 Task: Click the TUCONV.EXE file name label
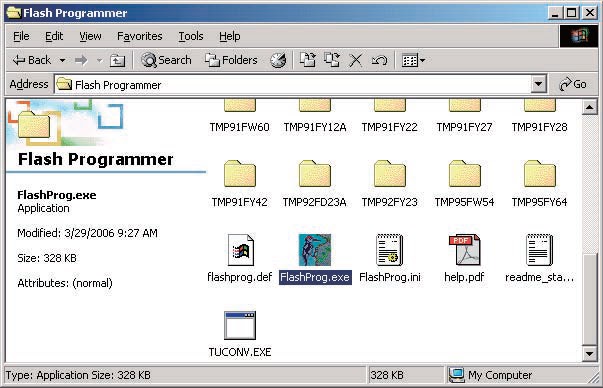coord(240,352)
